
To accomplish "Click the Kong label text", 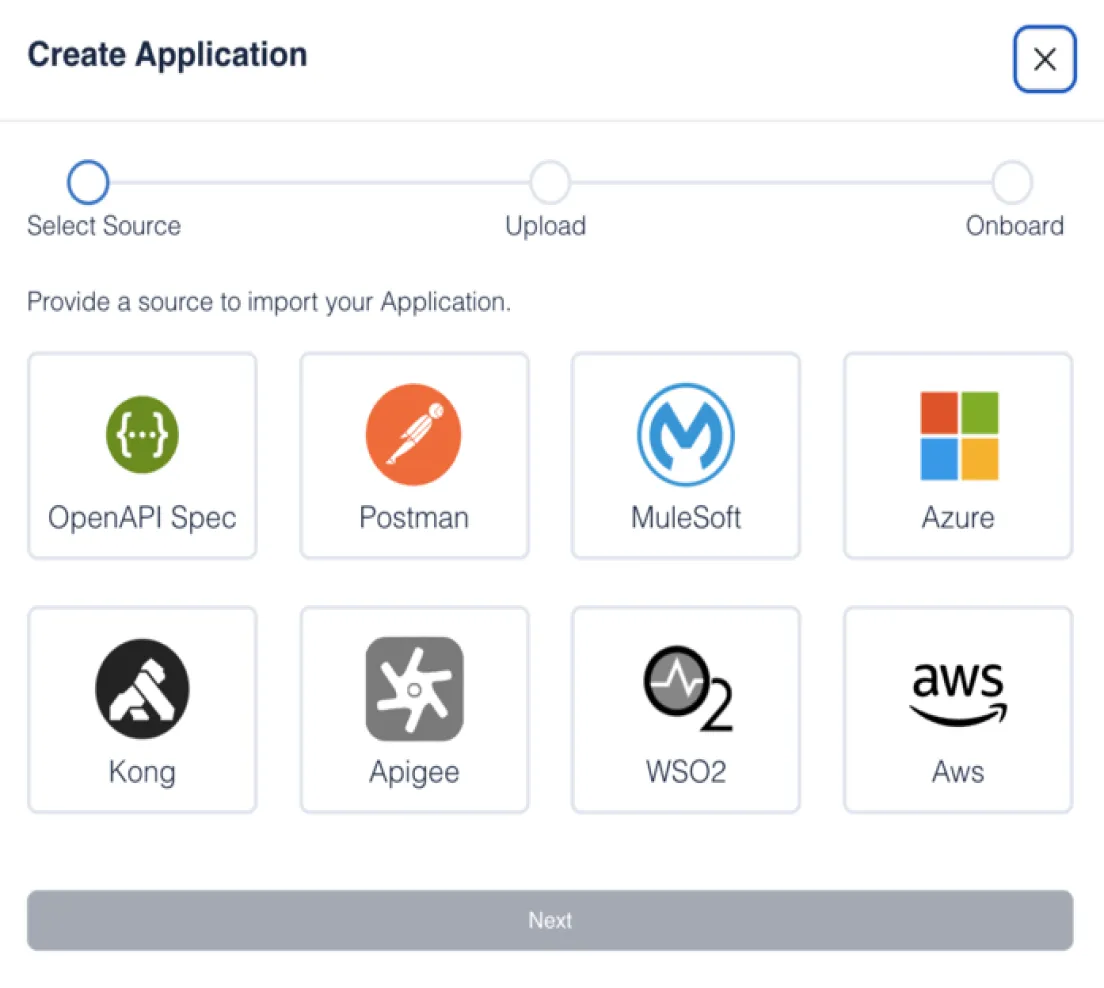I will [142, 773].
